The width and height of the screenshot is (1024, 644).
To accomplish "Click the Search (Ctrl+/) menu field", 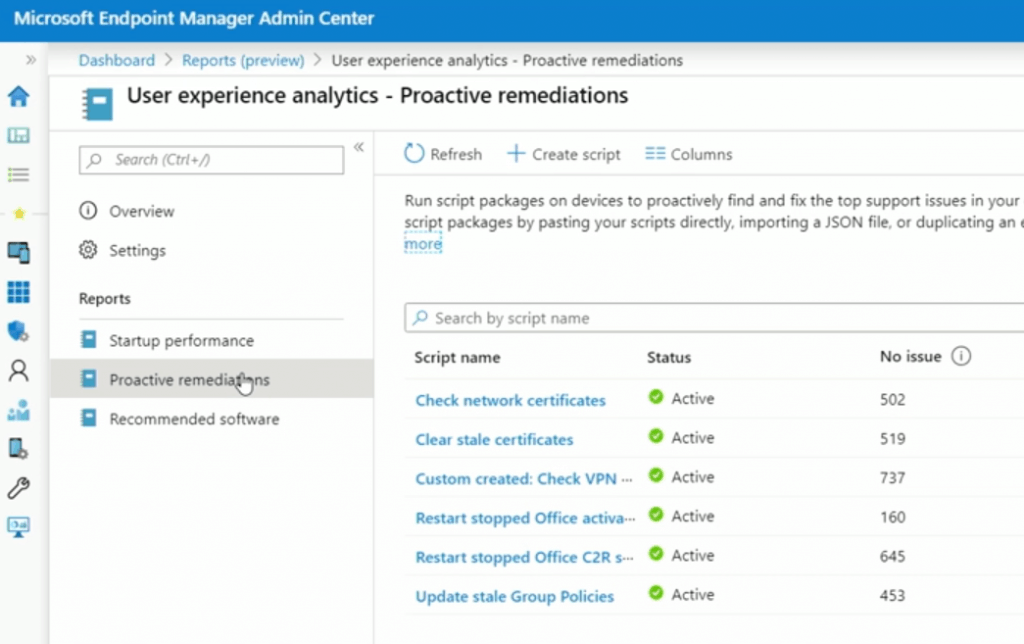I will point(211,160).
